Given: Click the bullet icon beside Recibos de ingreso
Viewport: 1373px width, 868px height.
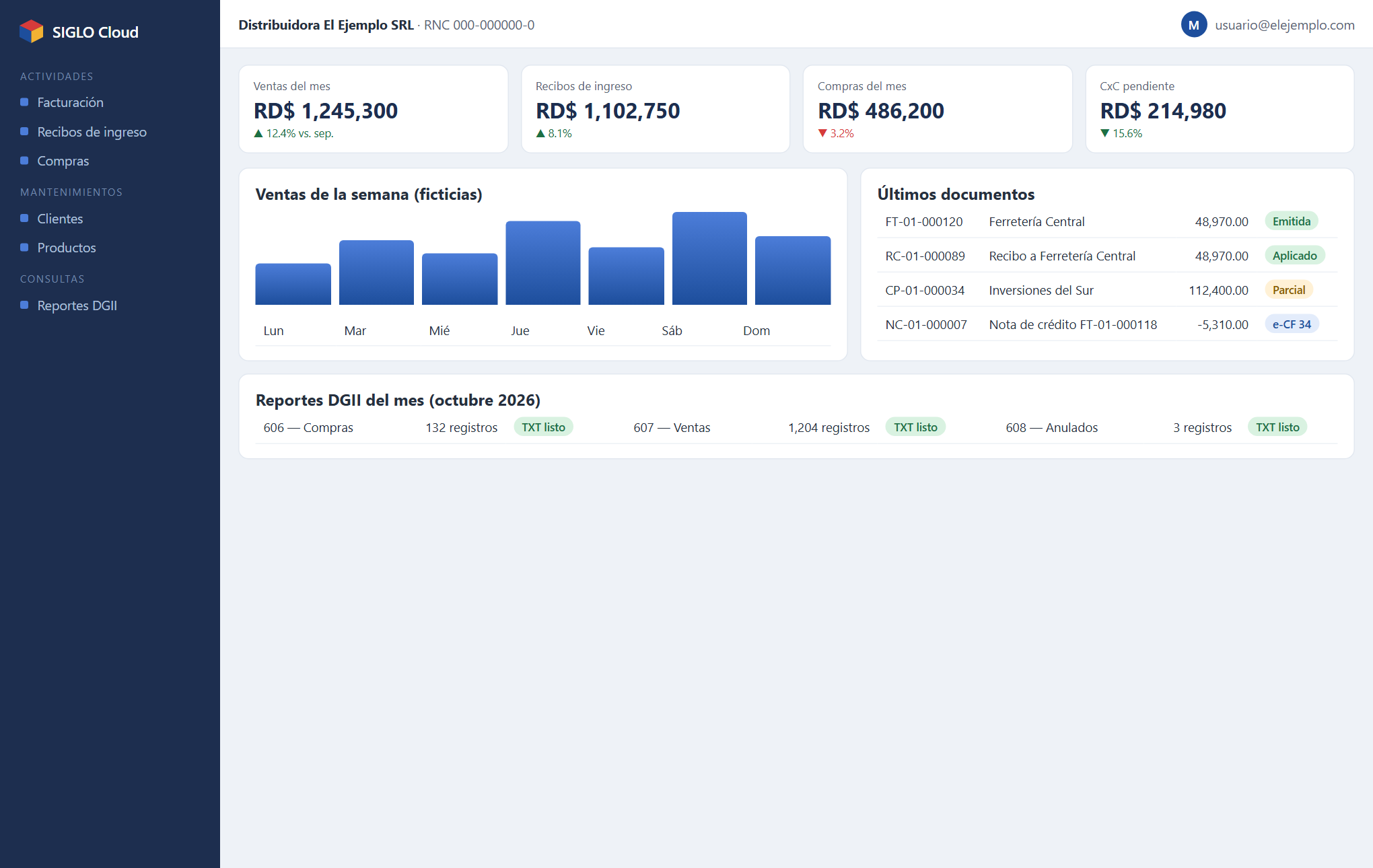Looking at the screenshot, I should pos(24,132).
